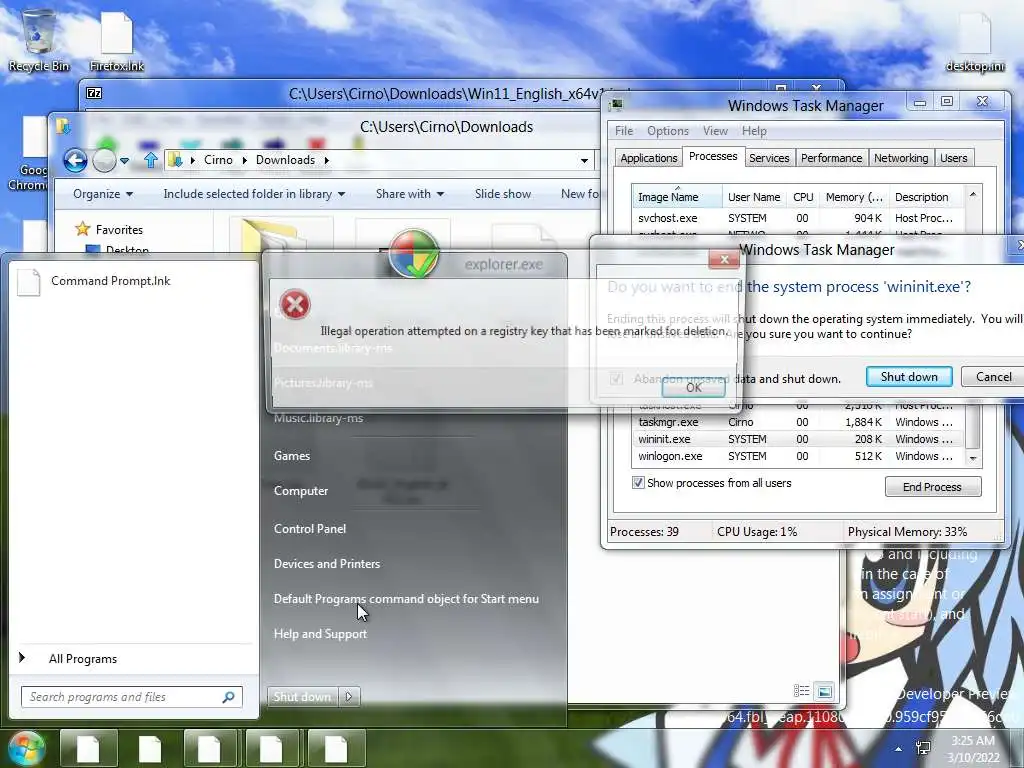Select the wininit.exe process row
Image resolution: width=1024 pixels, height=768 pixels.
[799, 440]
